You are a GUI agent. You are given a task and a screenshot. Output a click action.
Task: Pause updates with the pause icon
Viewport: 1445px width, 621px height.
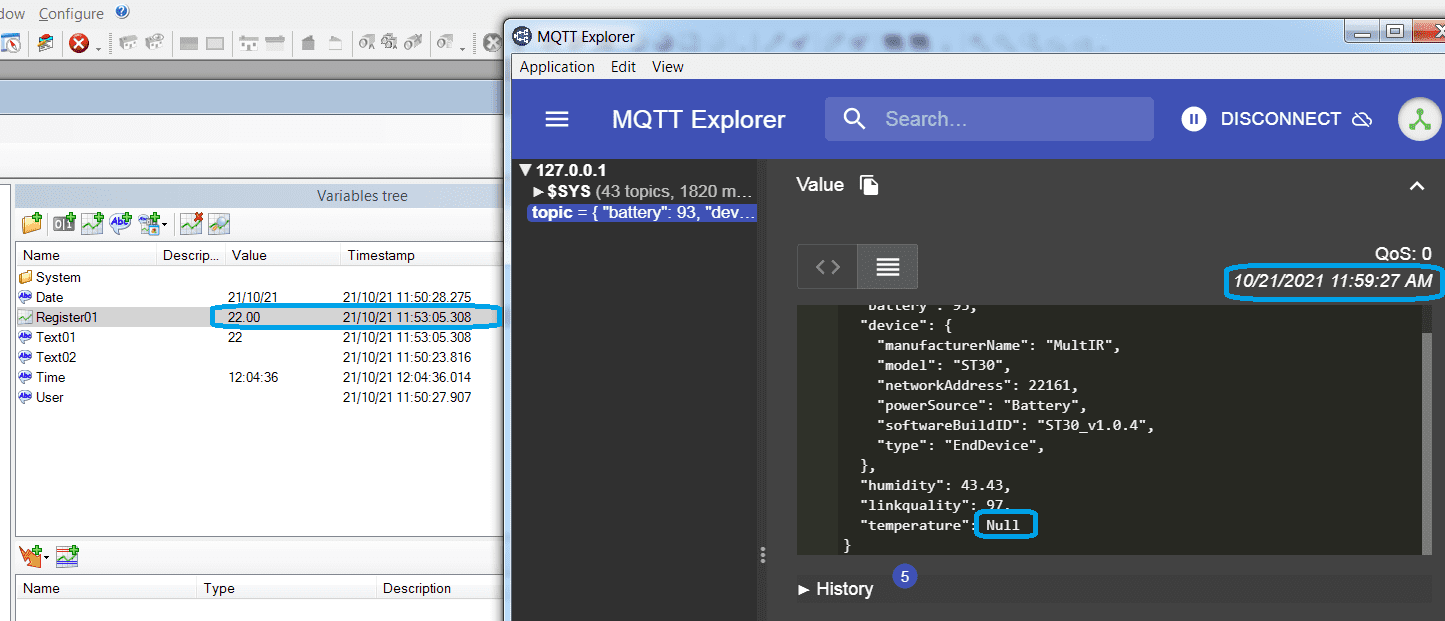[1193, 119]
